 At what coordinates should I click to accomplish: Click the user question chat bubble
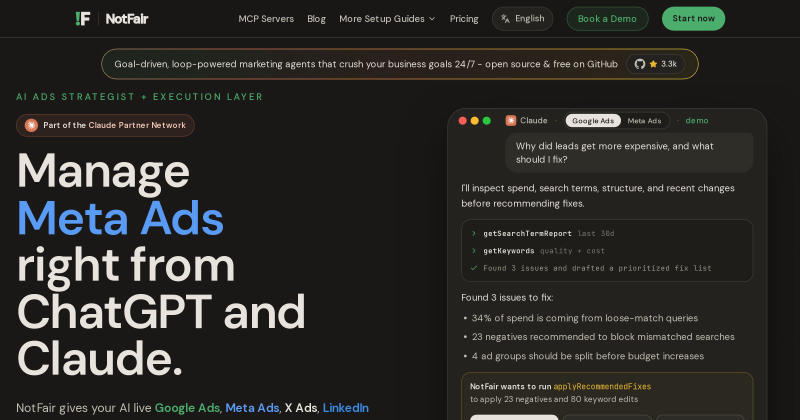[629, 153]
